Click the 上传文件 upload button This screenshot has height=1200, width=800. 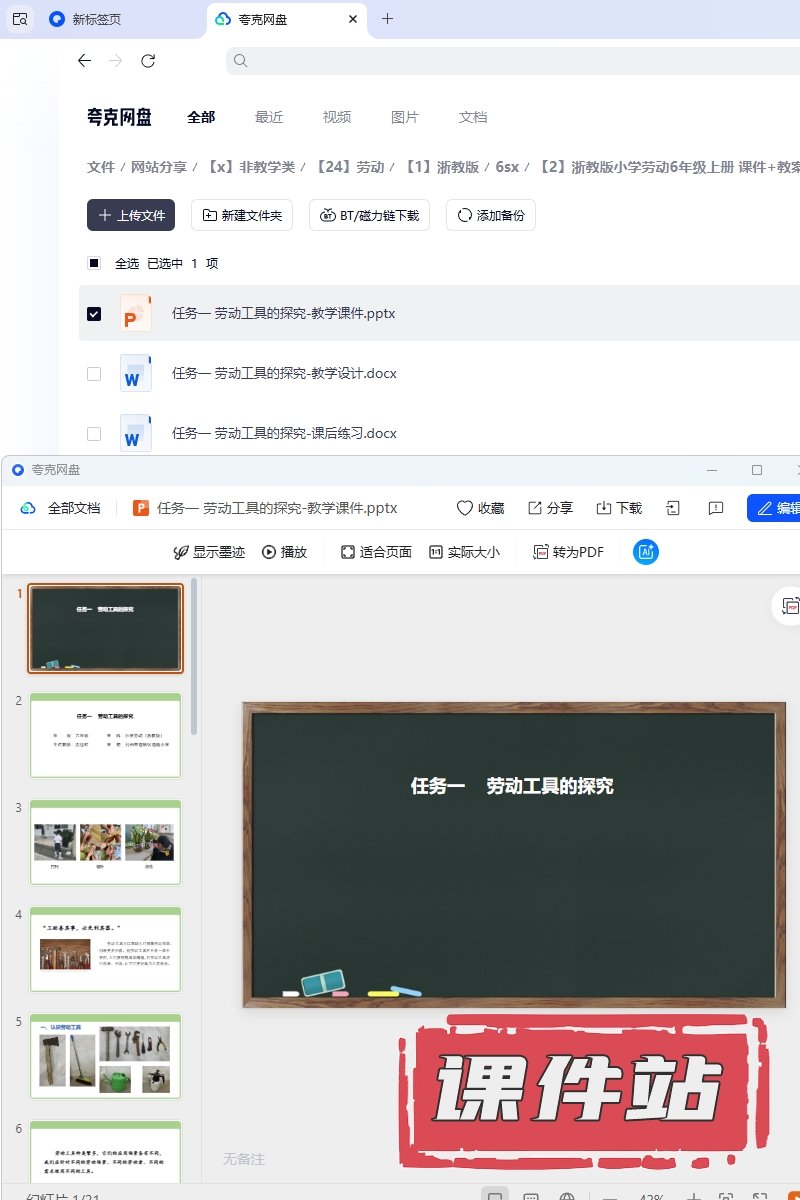[131, 215]
